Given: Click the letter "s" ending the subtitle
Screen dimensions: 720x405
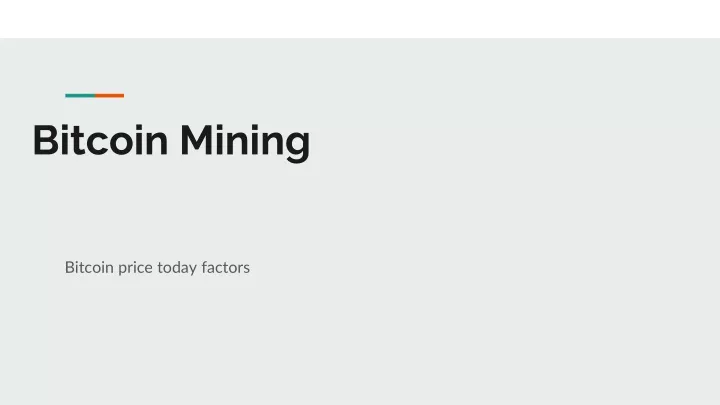Looking at the screenshot, I should [x=247, y=269].
